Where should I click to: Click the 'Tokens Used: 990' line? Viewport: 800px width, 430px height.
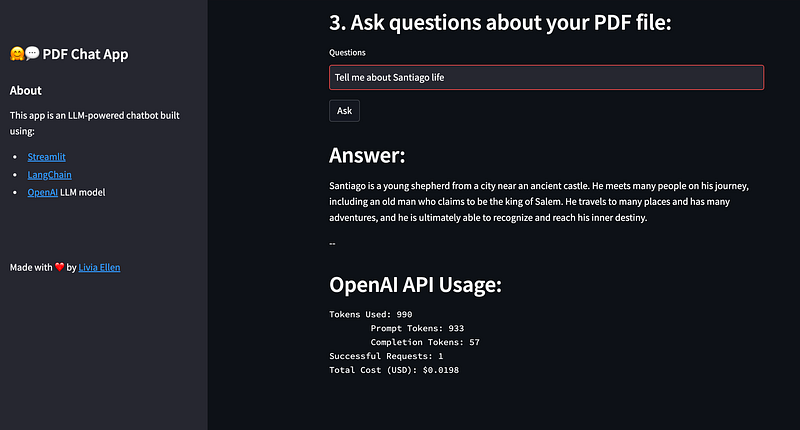[x=370, y=314]
